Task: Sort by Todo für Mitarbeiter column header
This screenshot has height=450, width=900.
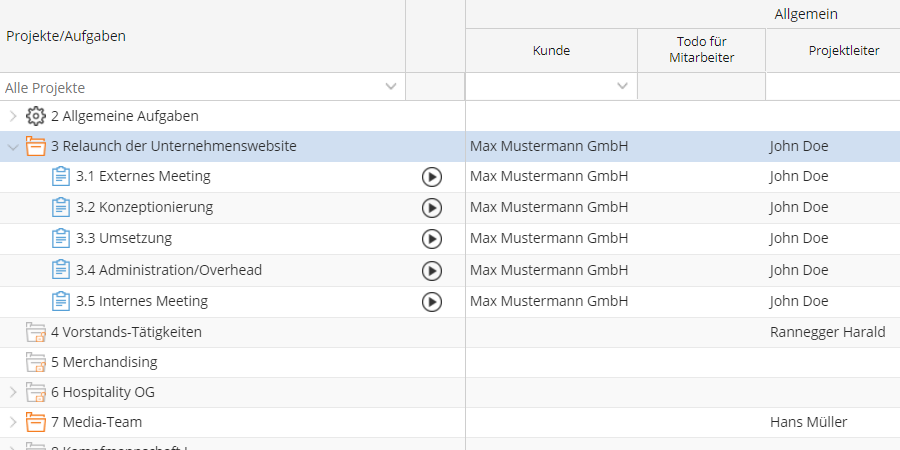Action: 701,51
